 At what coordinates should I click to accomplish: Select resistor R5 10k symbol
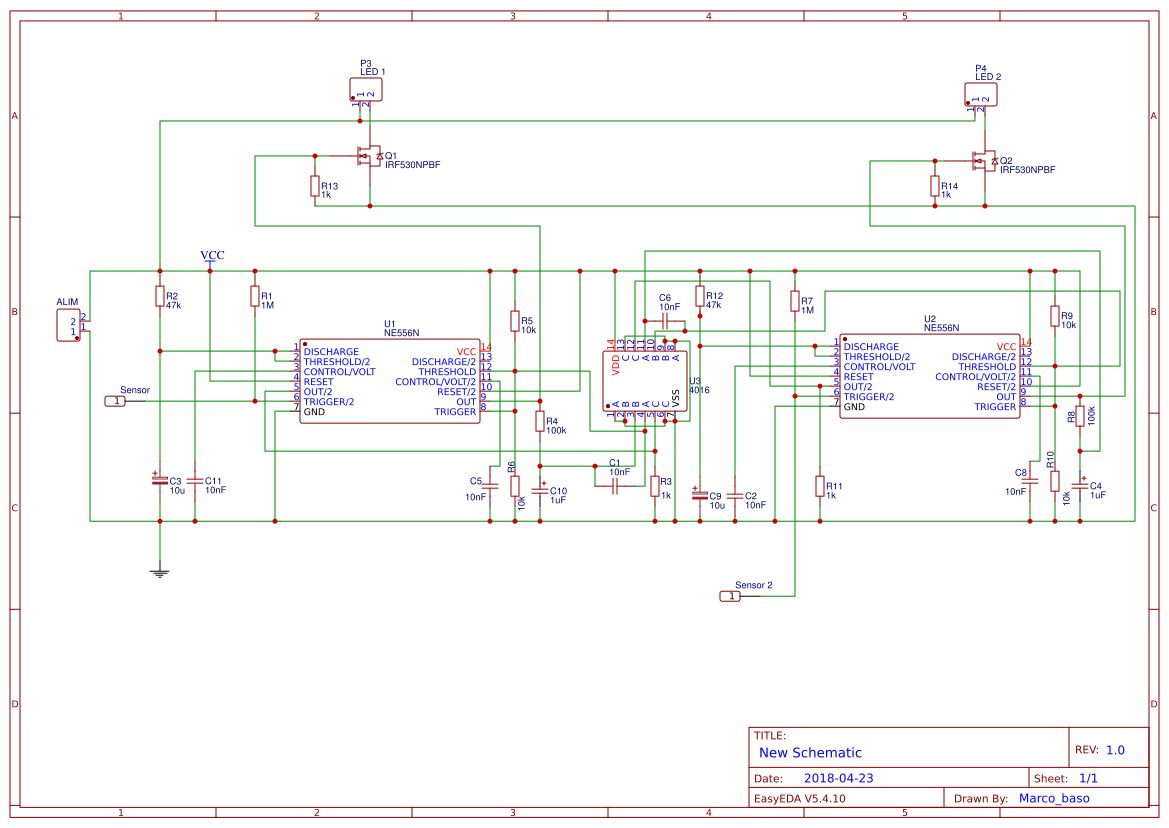point(514,321)
